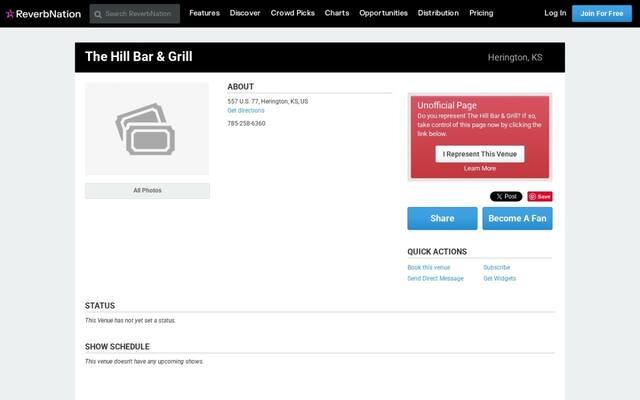Screen dimensions: 640x400
Task: Click the blue Share button
Action: (x=442, y=218)
